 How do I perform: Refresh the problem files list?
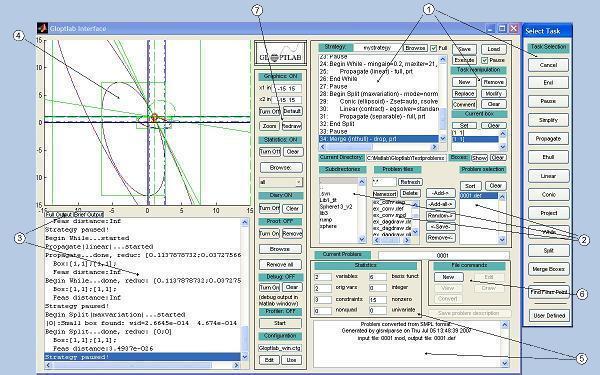click(410, 182)
